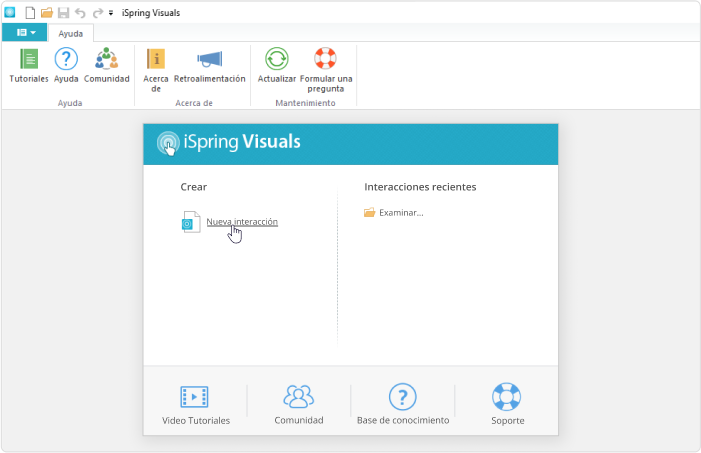Switch to the Ayuda ribbon tab
701x453 pixels.
click(71, 34)
